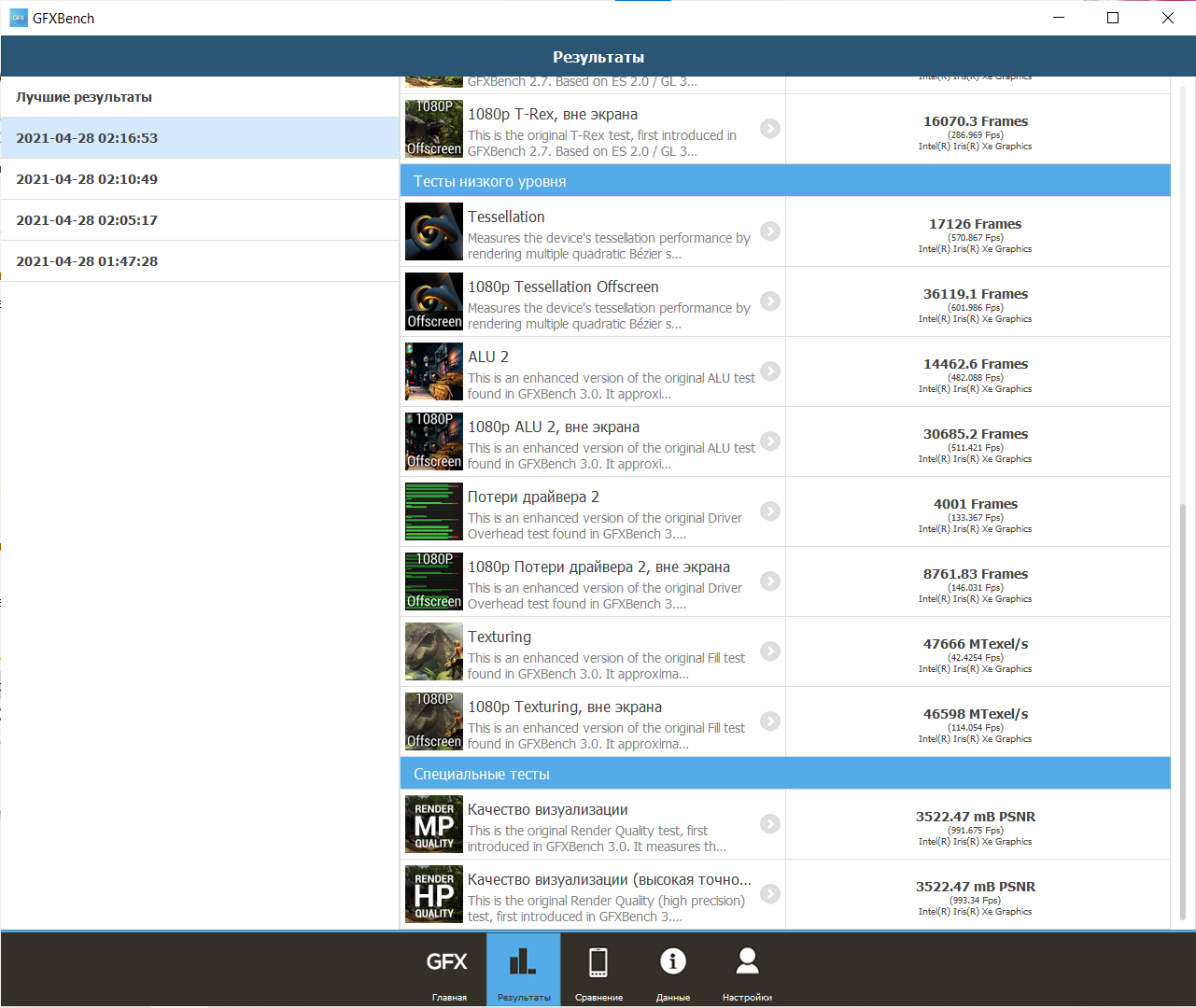This screenshot has width=1196, height=1008.
Task: Click the 47666 MTexel/s result value
Action: pyautogui.click(x=976, y=644)
